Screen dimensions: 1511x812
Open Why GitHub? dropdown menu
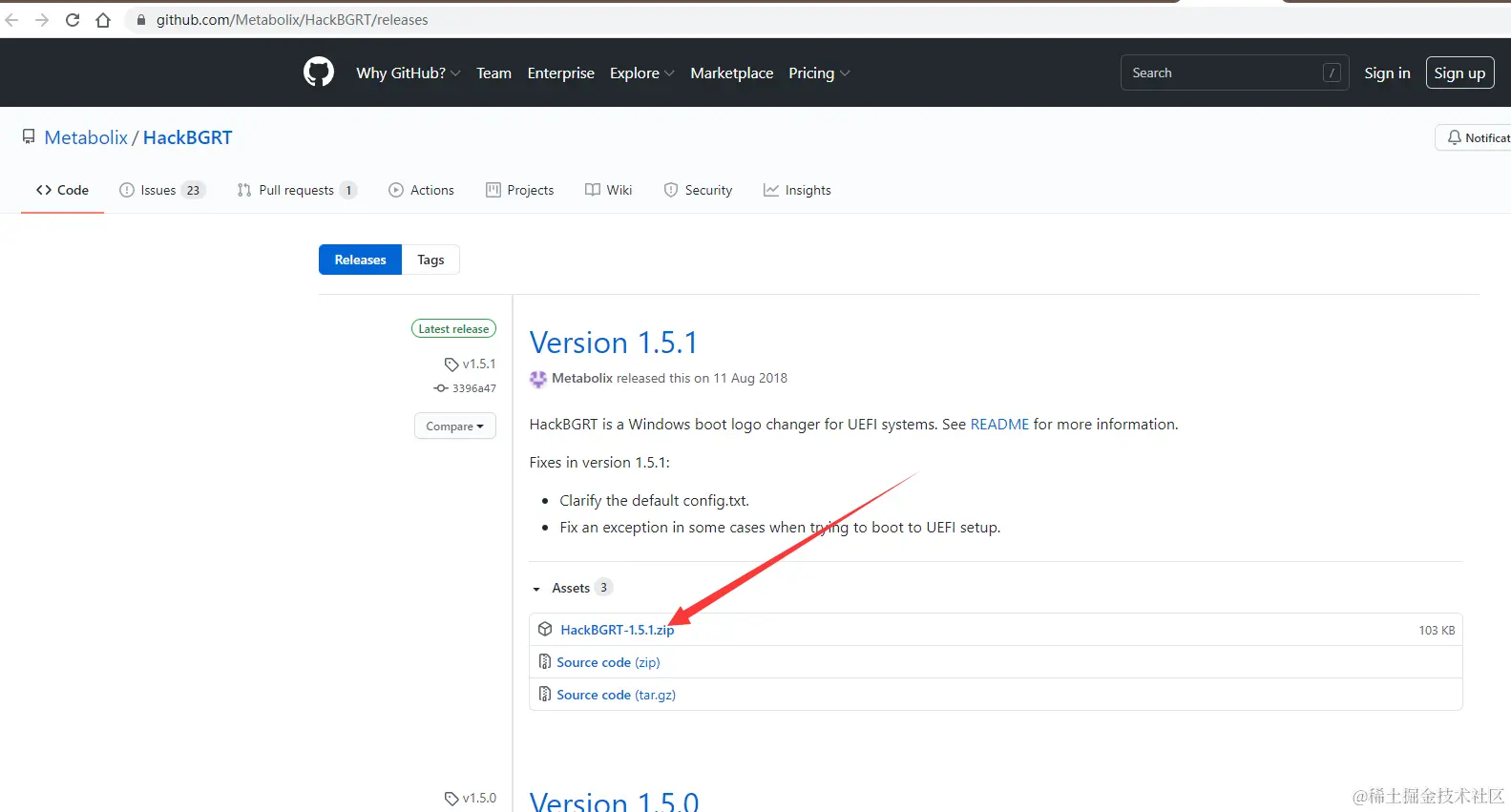tap(409, 73)
